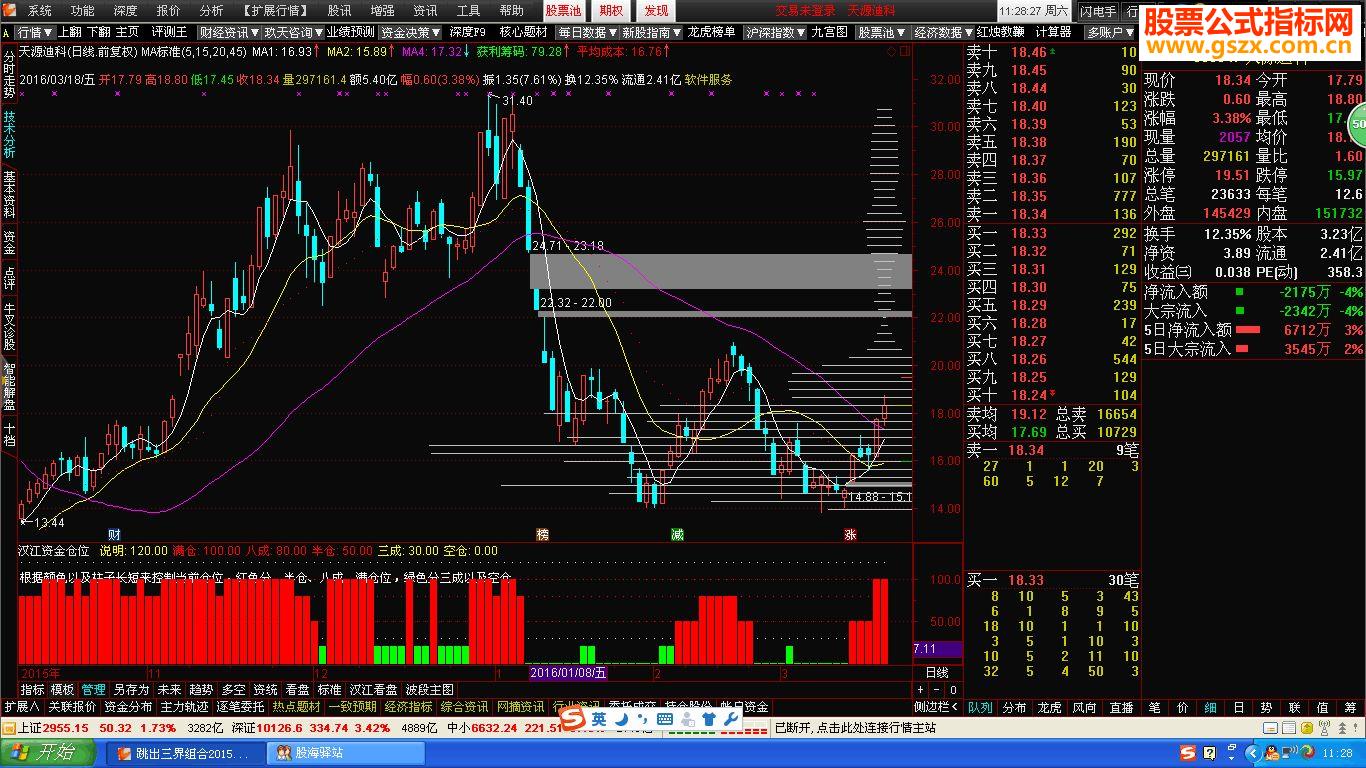1366x768 pixels.
Task: Click the red logo icon in menu bar
Action: click(x=10, y=10)
